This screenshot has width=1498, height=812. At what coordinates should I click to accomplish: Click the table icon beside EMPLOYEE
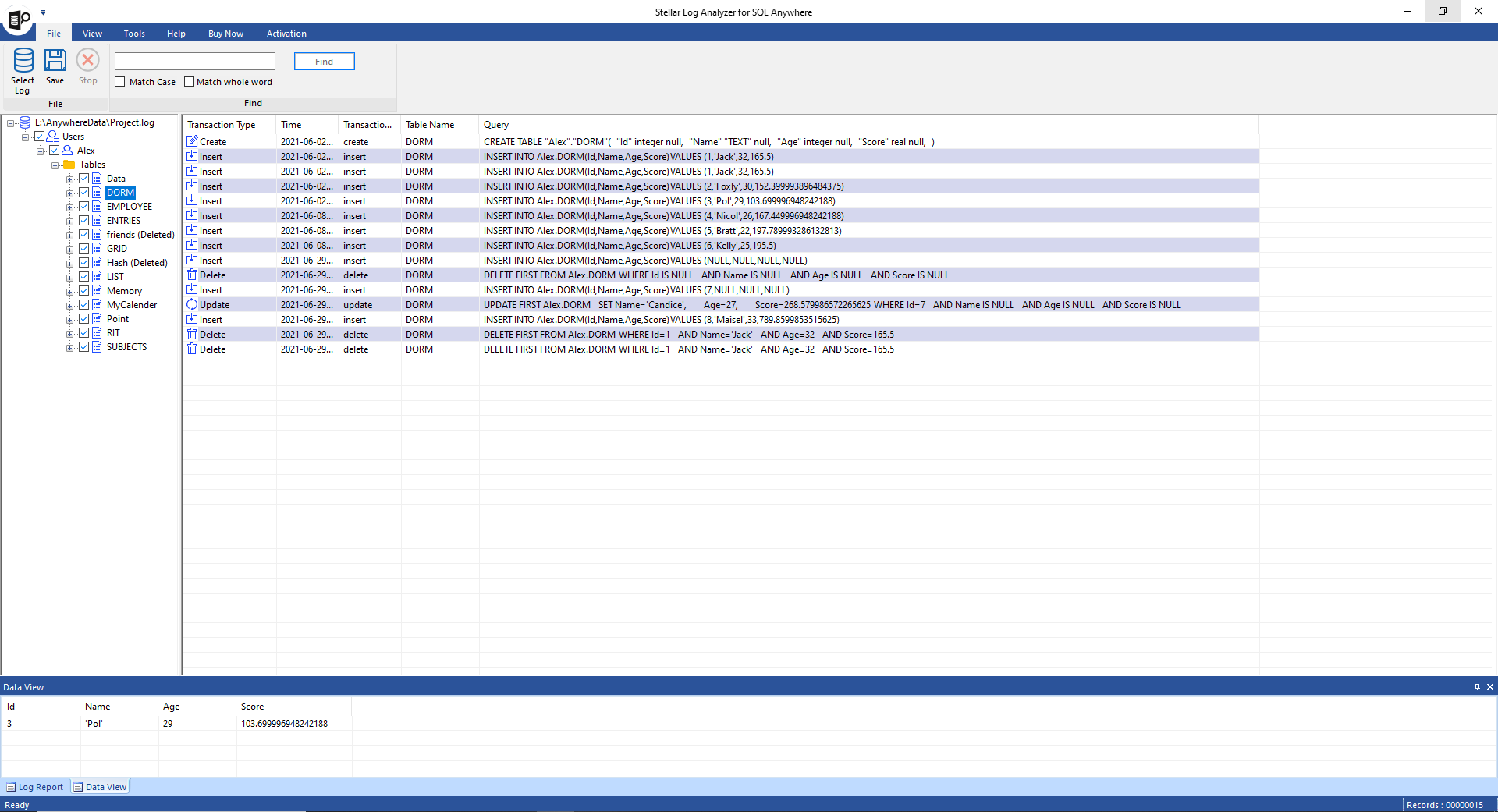(97, 207)
